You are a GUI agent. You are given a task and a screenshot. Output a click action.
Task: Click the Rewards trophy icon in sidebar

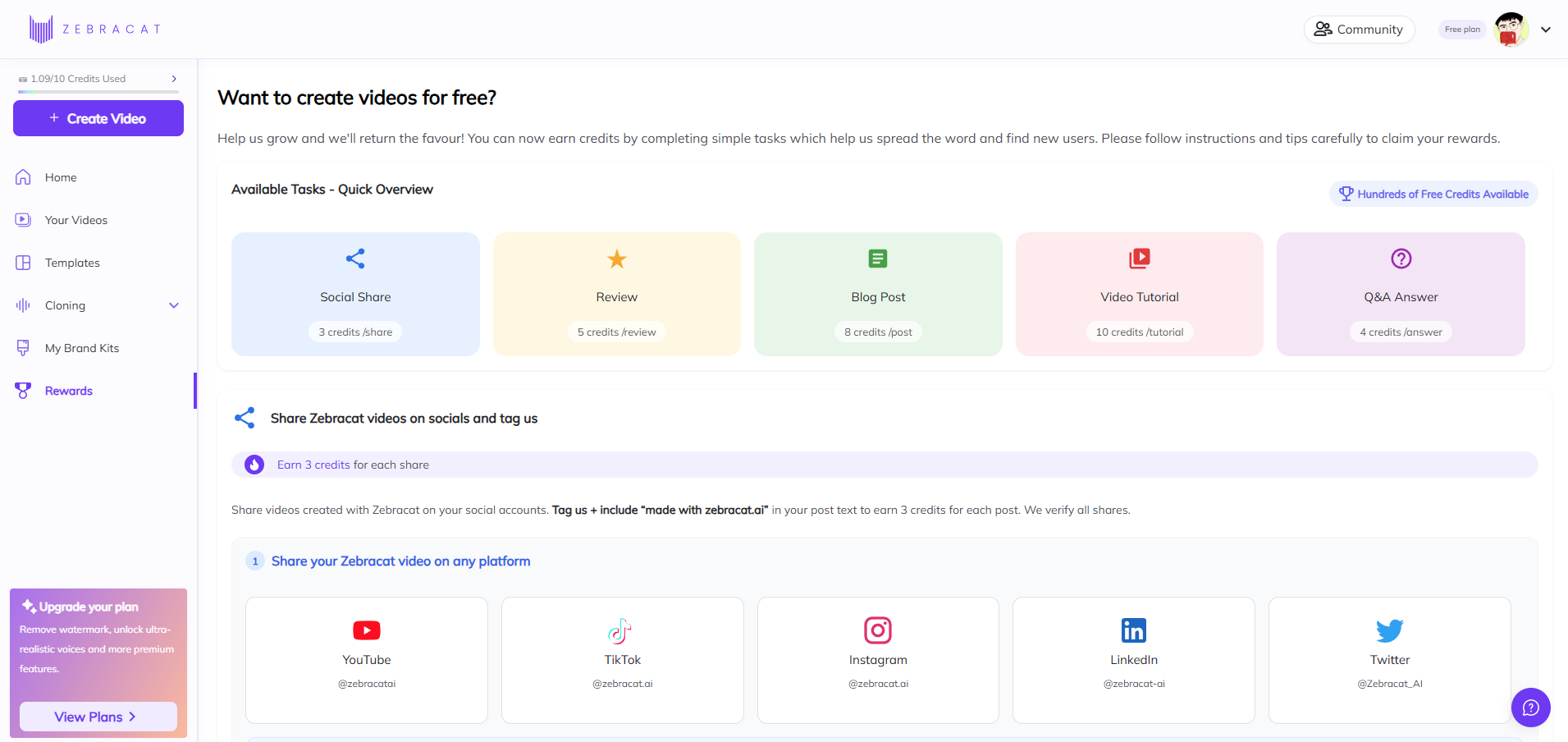click(23, 391)
